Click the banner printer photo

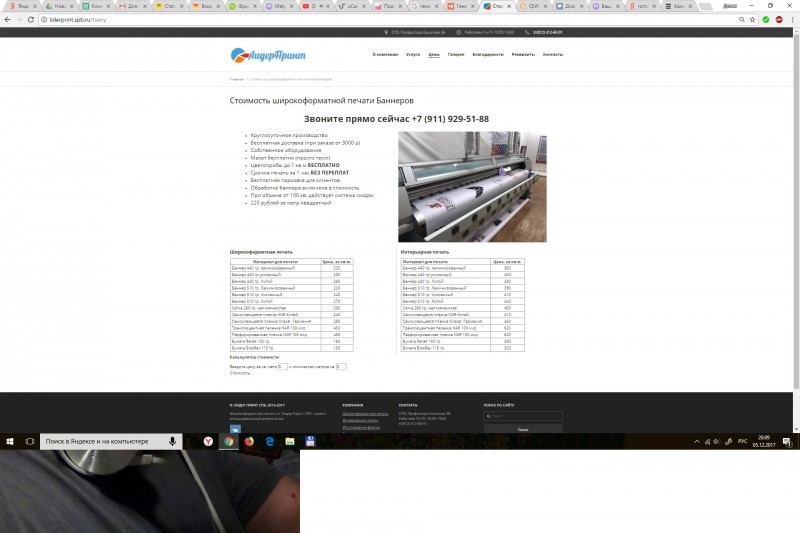[472, 187]
